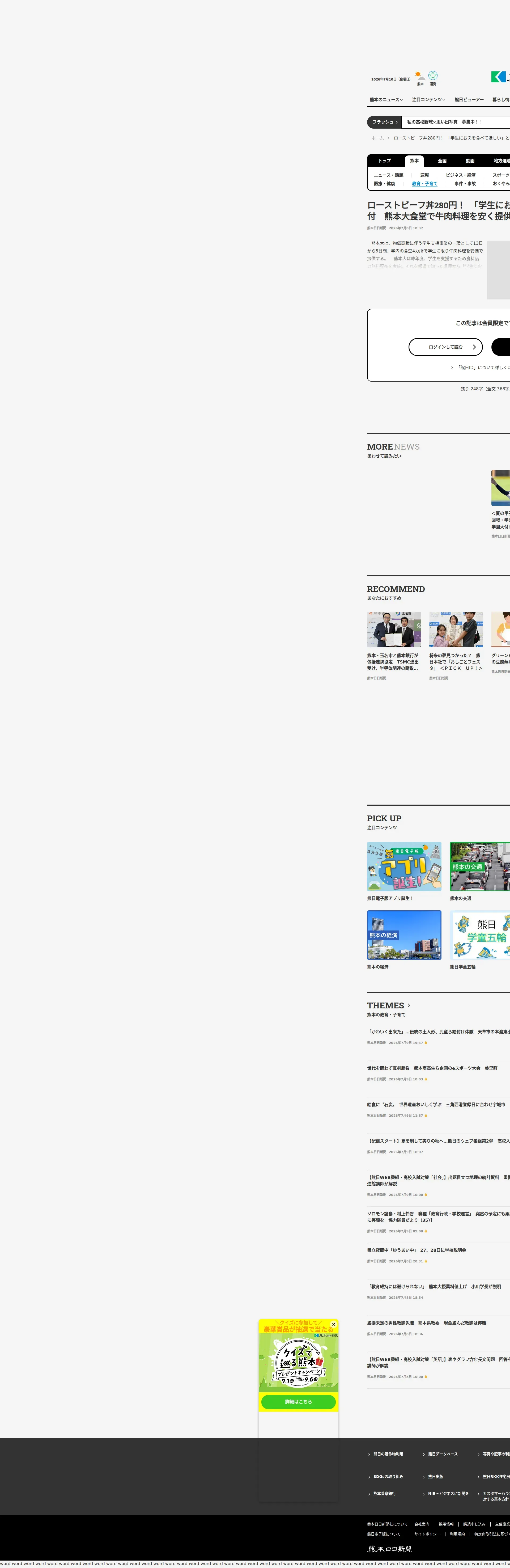Viewport: 510px width, 1568px height.
Task: Open 熊日データベース footer link
Action: coord(443,1454)
